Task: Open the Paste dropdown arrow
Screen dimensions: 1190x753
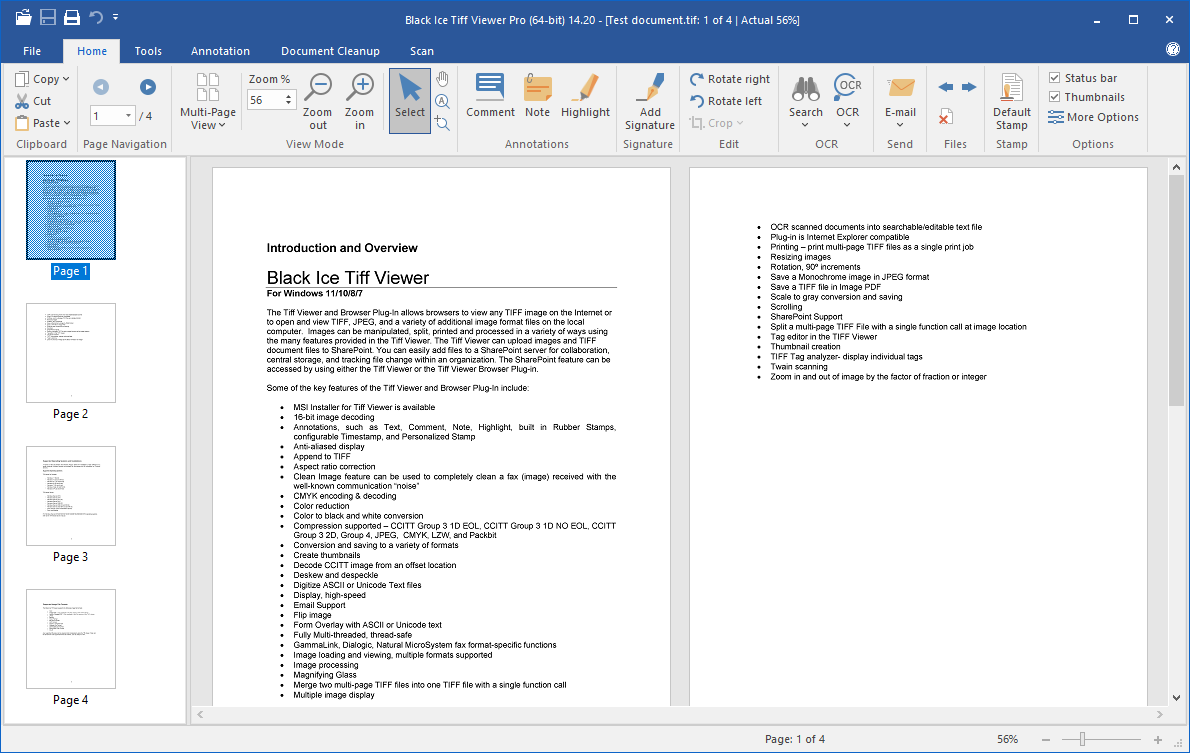Action: tap(67, 123)
